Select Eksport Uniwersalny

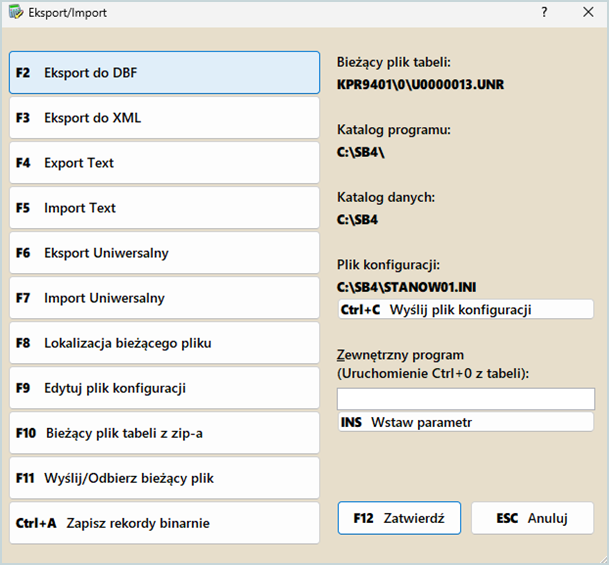tap(164, 253)
